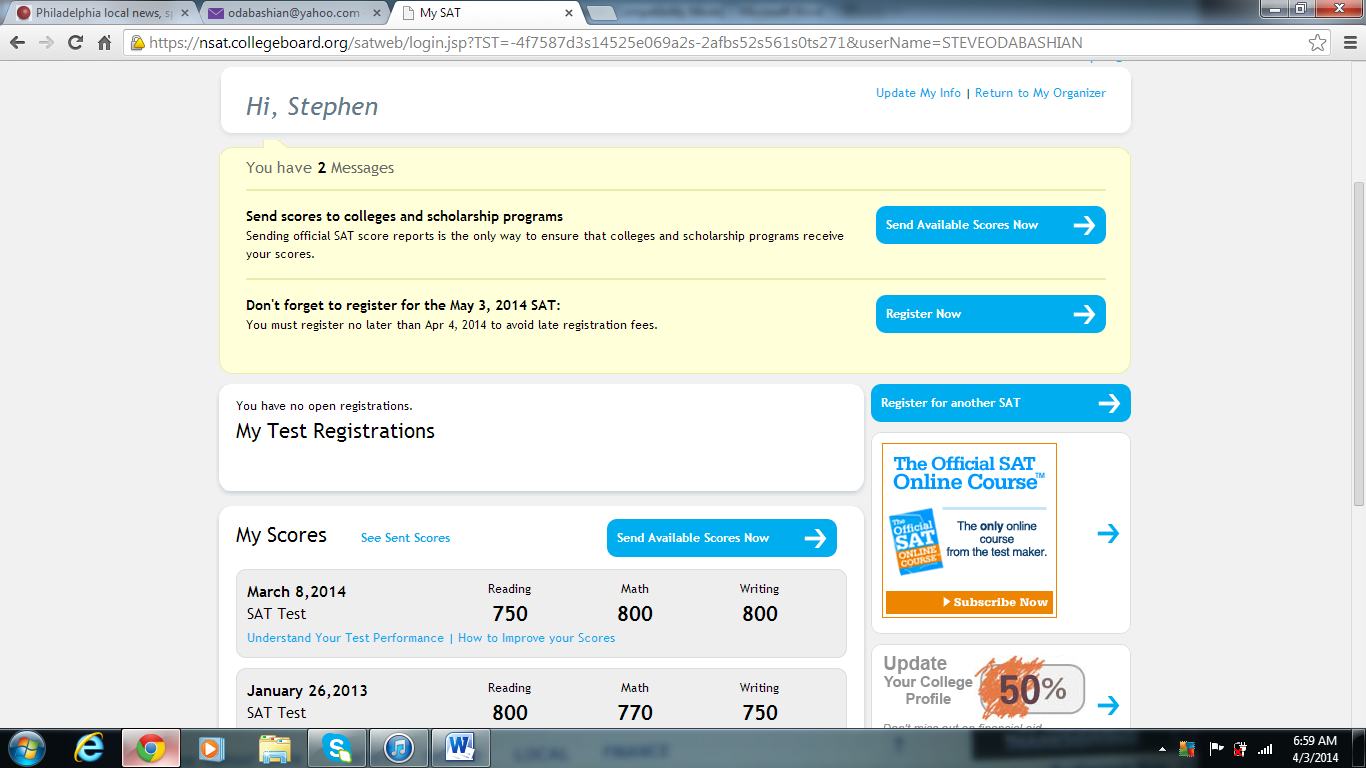Open Skype from the taskbar
The image size is (1366, 768).
point(337,747)
